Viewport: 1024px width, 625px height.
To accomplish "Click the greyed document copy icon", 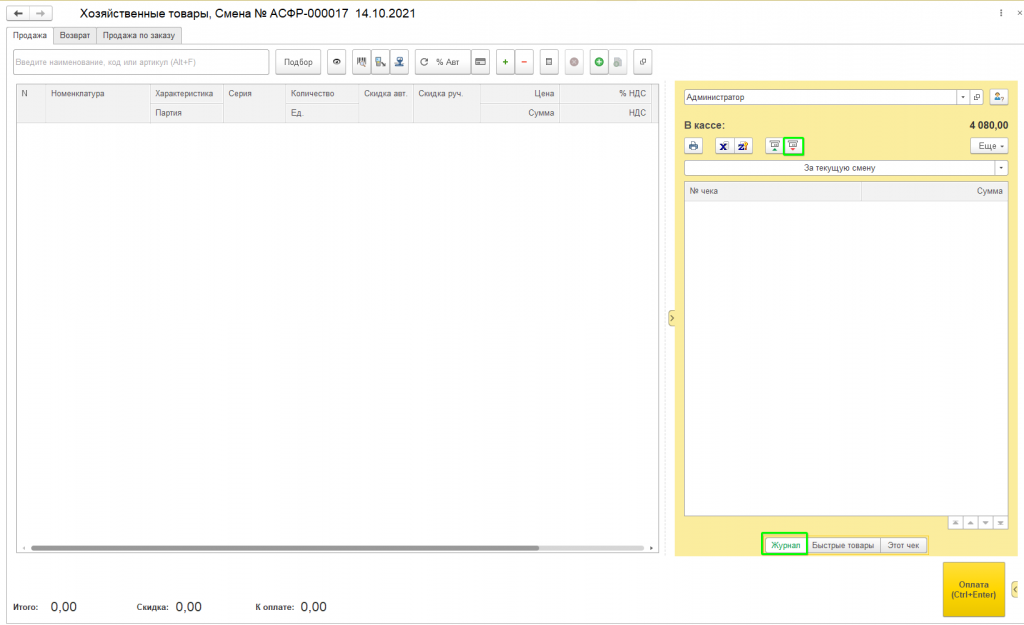I will click(618, 62).
